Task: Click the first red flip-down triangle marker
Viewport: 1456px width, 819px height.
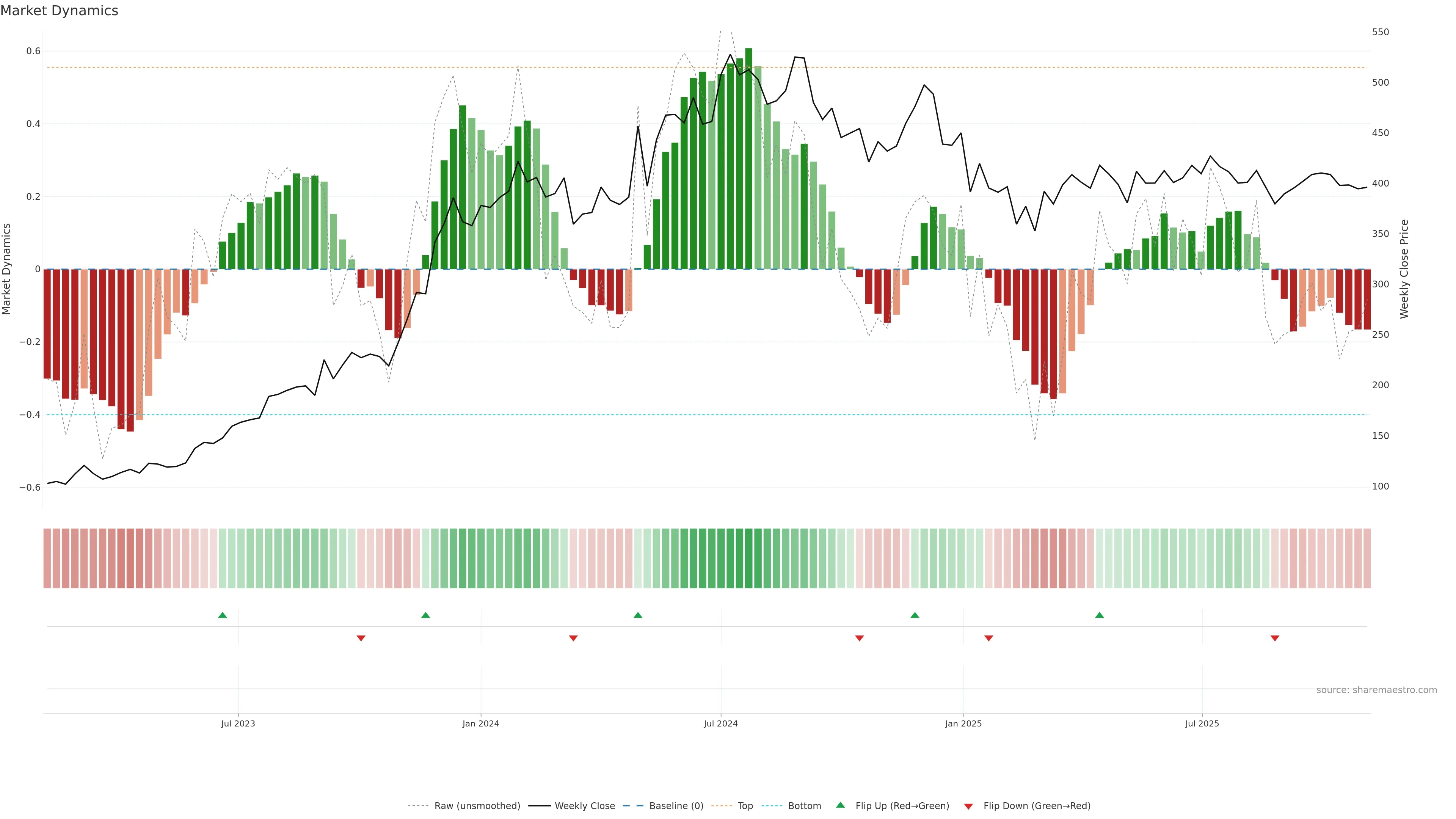Action: coord(361,638)
